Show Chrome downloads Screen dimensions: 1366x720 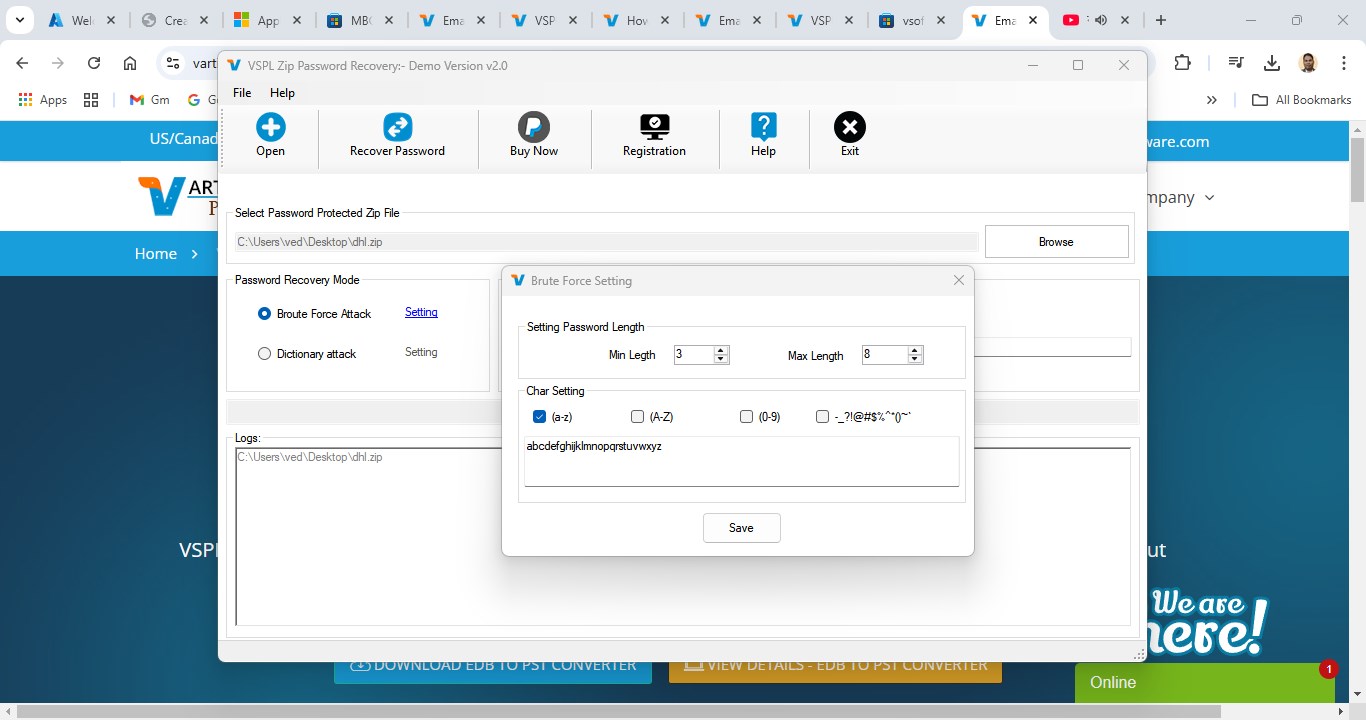(1272, 63)
